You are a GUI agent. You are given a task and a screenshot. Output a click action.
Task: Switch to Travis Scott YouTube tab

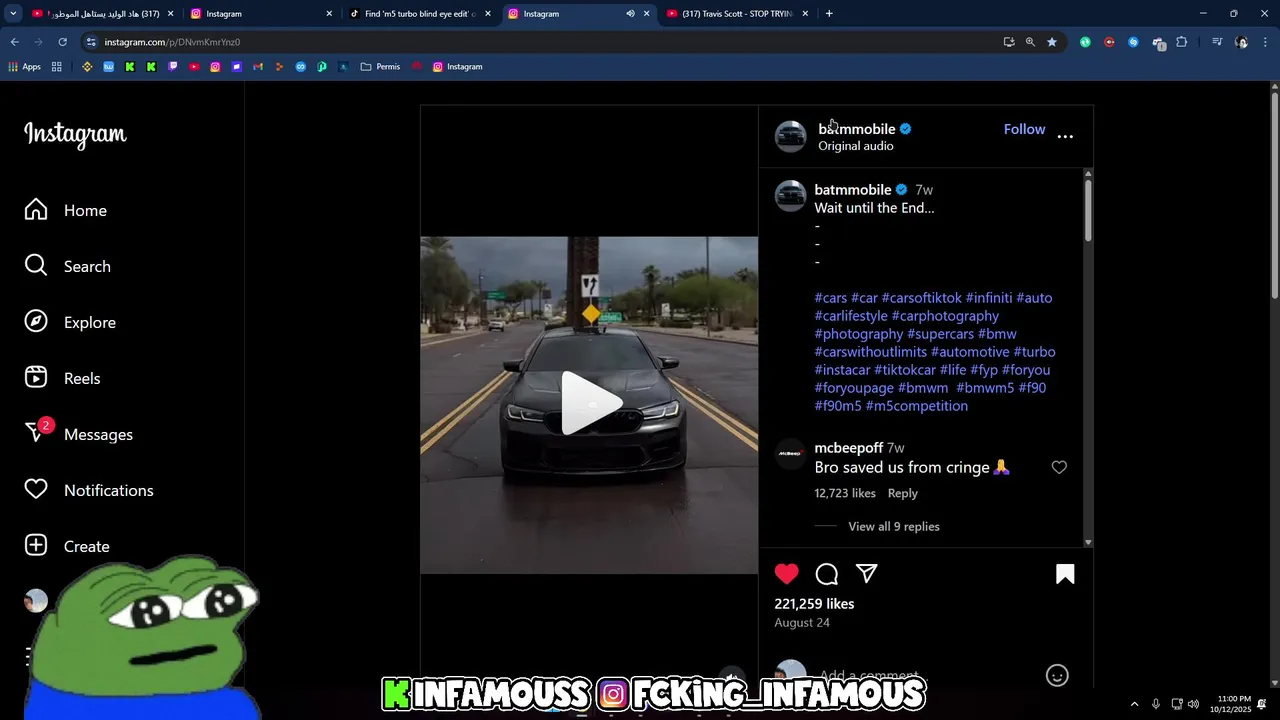pyautogui.click(x=737, y=14)
